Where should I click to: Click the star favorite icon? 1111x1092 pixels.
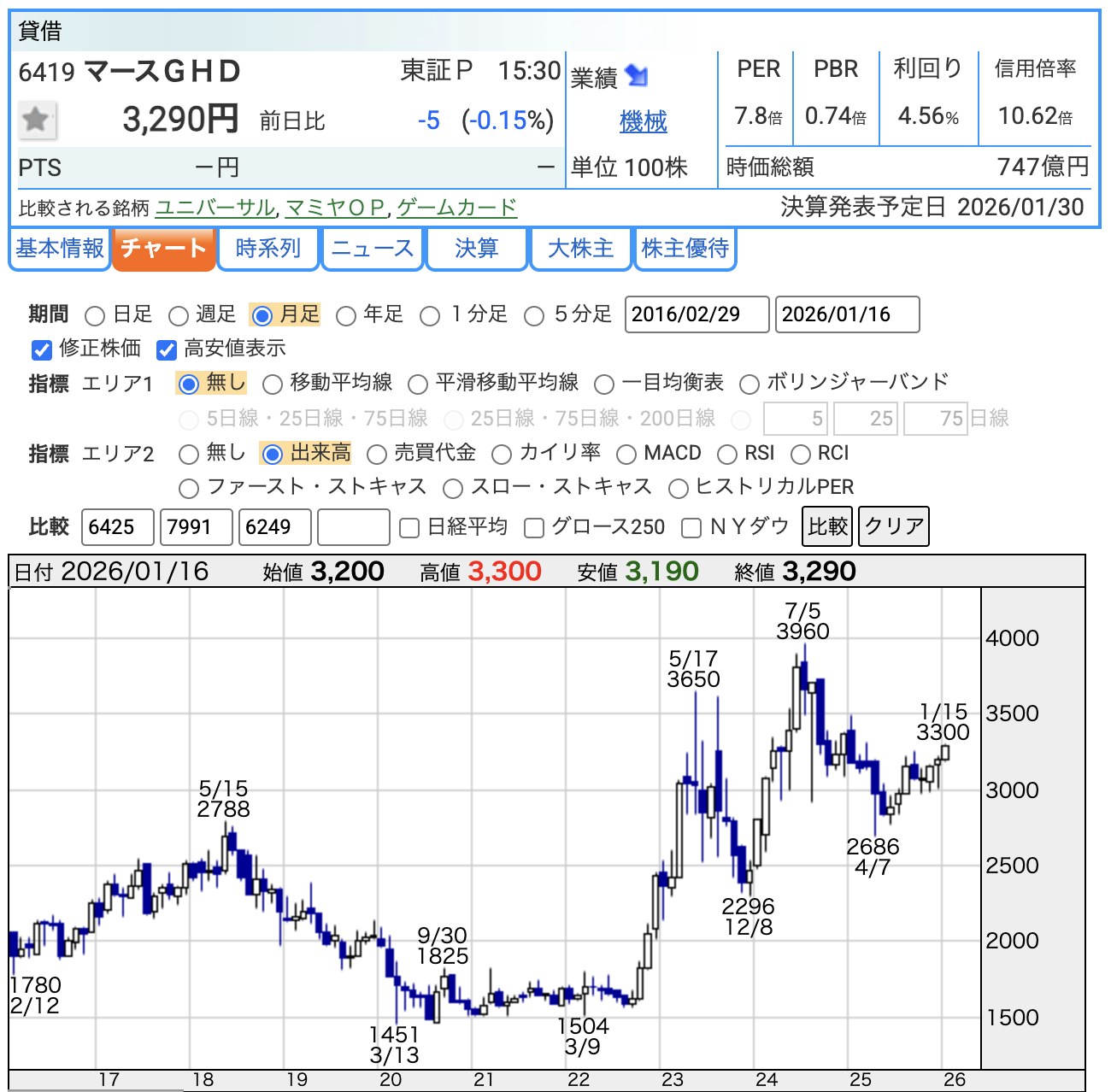37,120
